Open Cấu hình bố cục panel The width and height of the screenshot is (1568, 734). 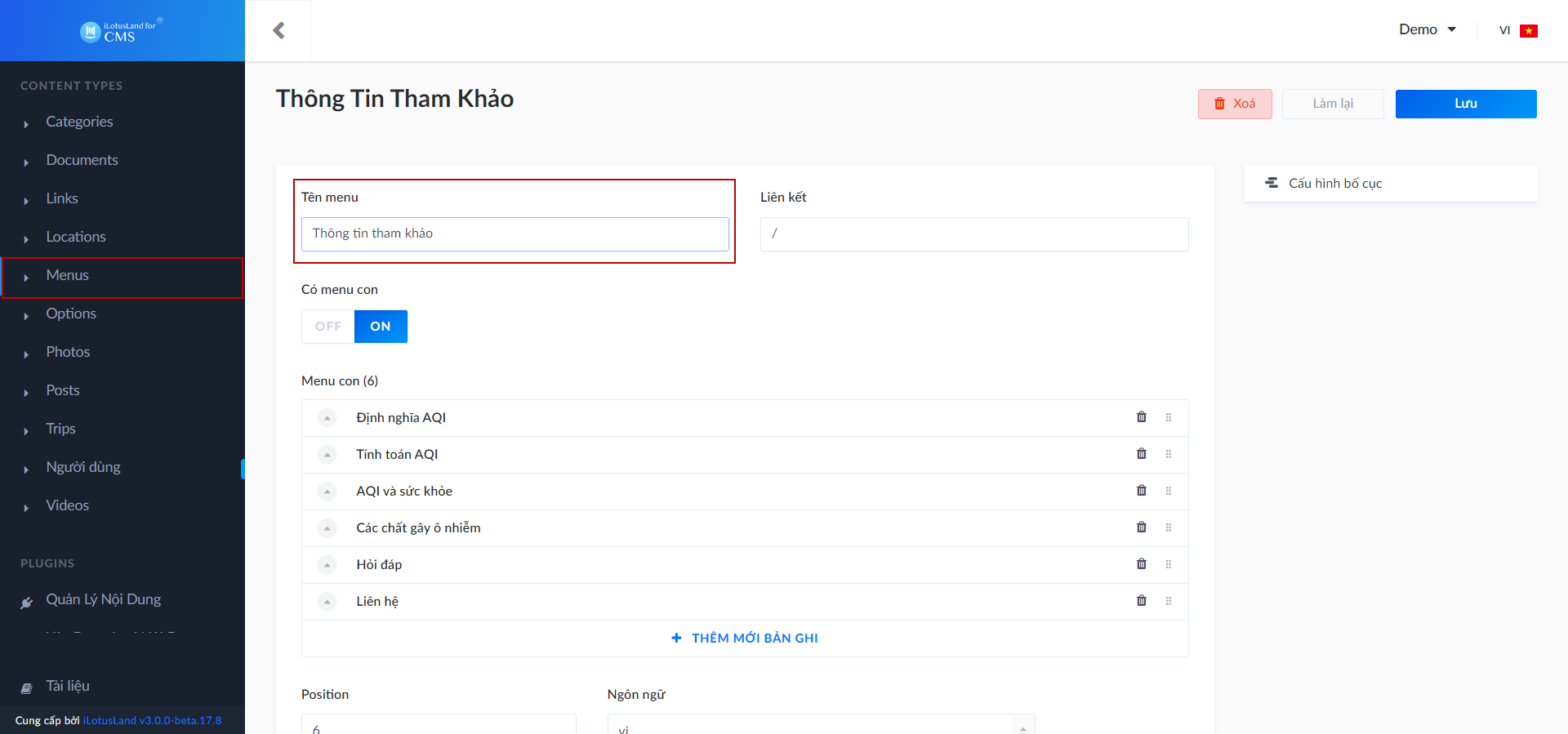[x=1391, y=183]
